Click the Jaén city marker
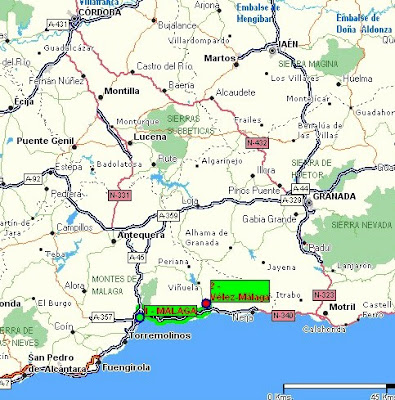395x400 pixels. pyautogui.click(x=272, y=51)
